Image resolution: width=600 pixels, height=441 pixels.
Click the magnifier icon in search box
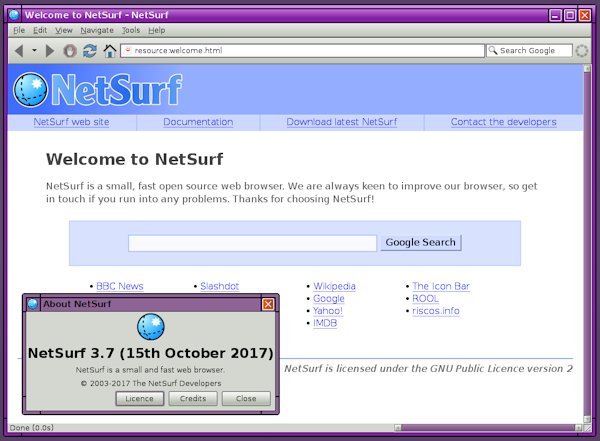coord(493,50)
